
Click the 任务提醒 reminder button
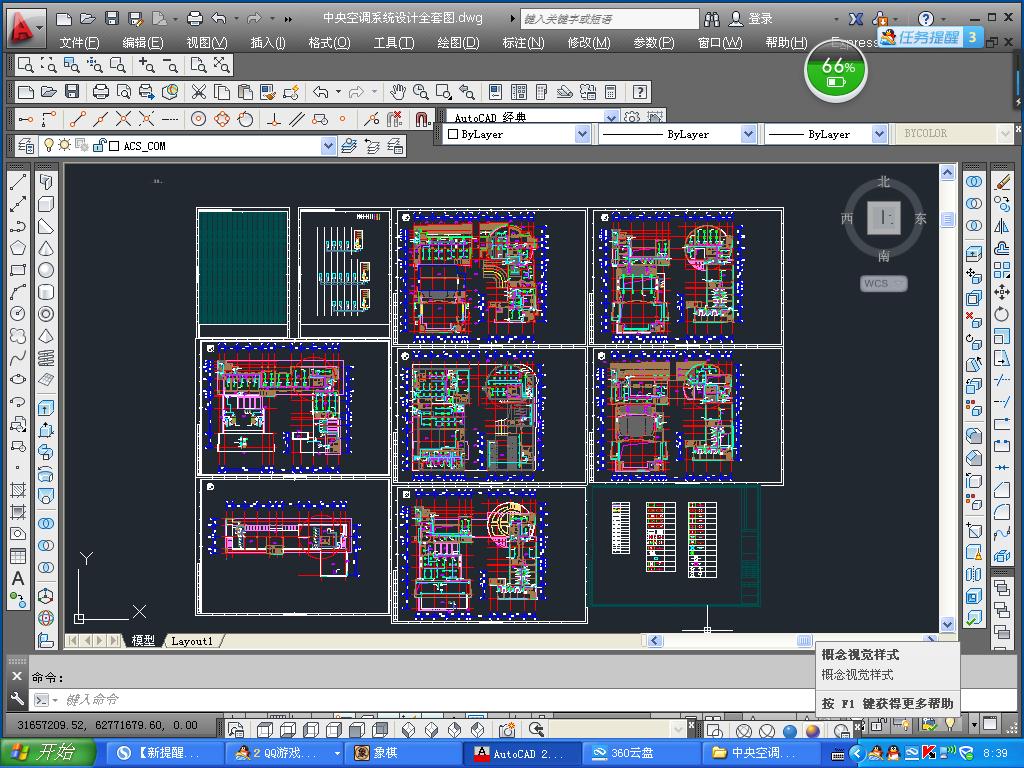tap(928, 37)
